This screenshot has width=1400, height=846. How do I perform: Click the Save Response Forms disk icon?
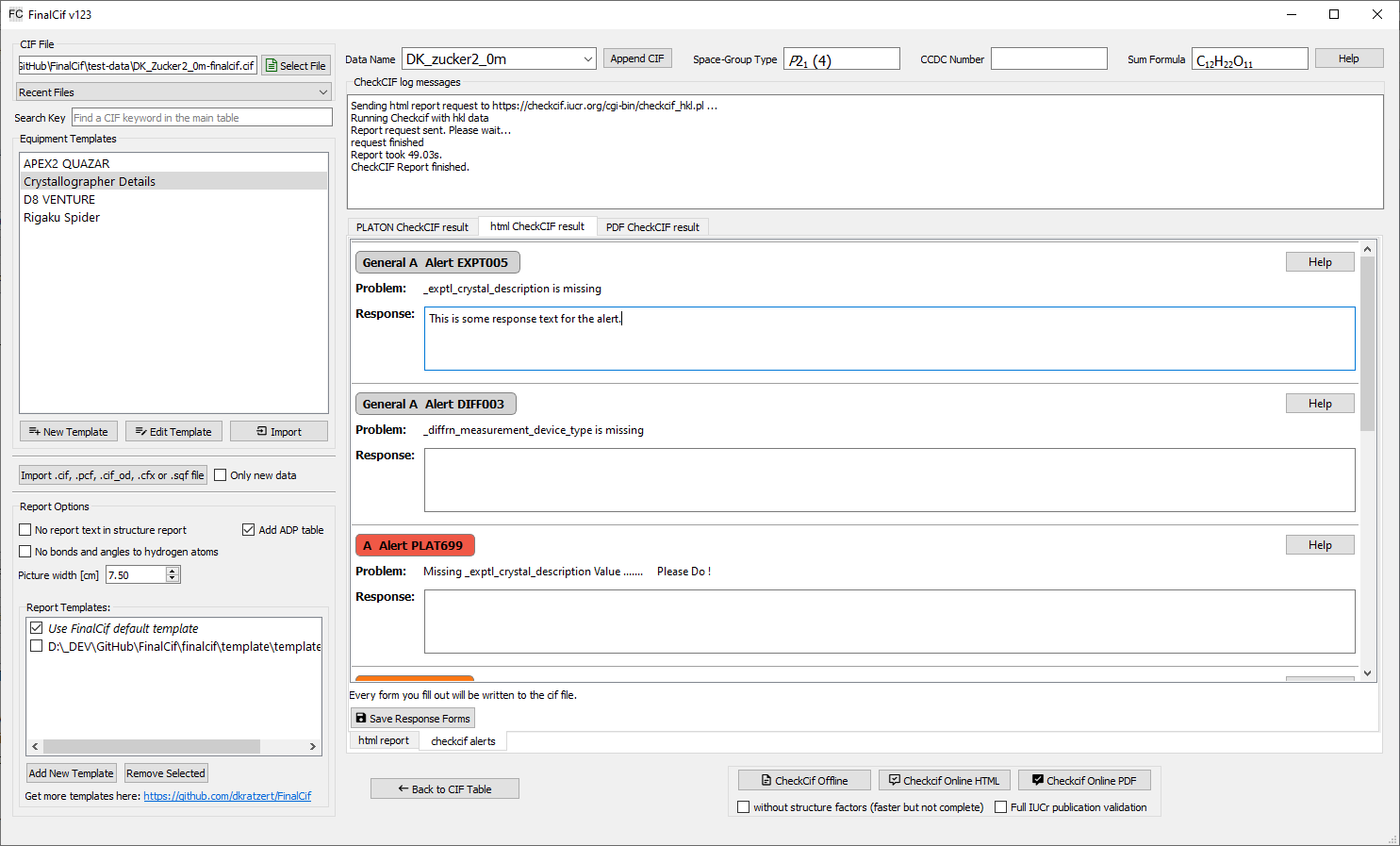coord(361,718)
